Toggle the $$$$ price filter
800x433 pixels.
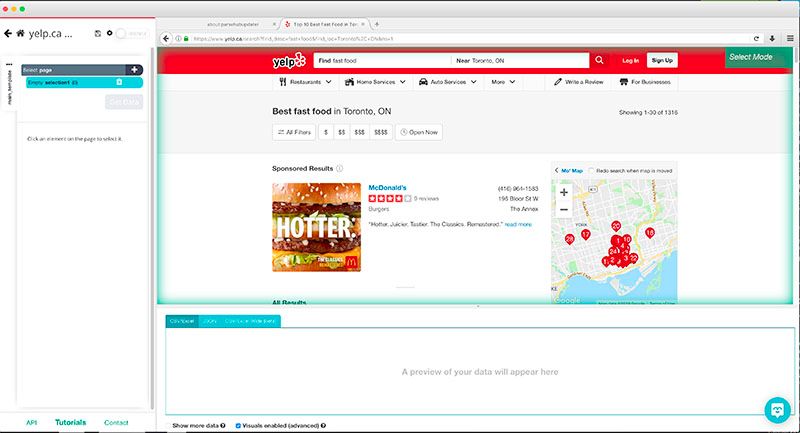pos(381,132)
